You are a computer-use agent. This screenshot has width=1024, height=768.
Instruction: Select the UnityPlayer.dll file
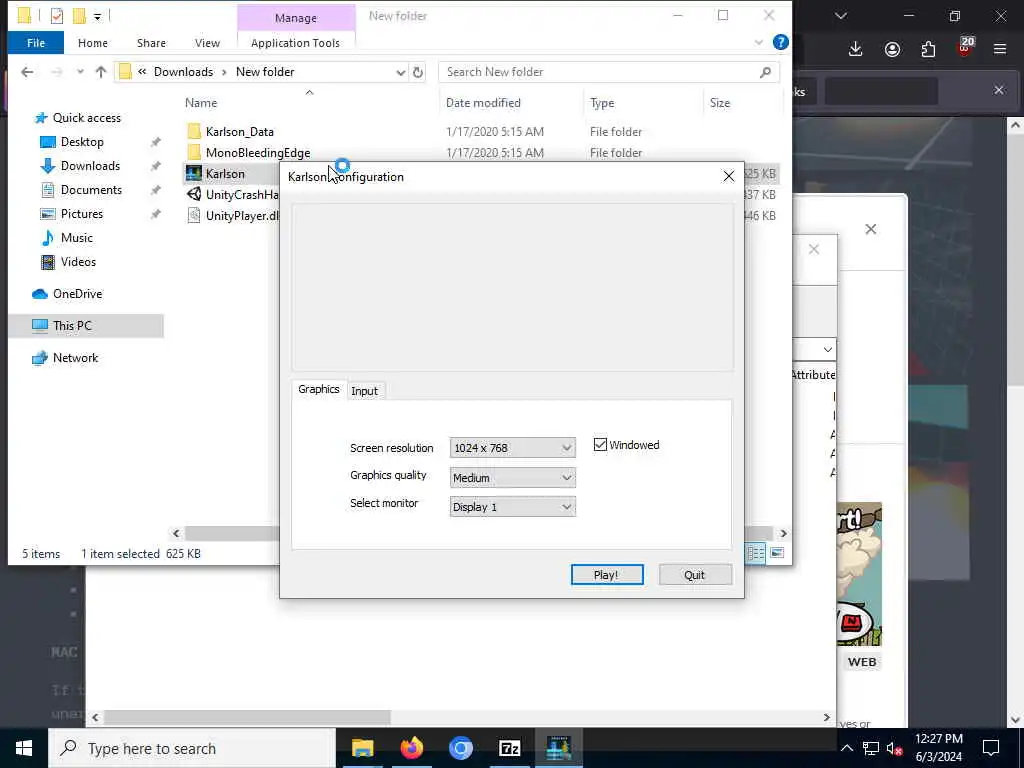(232, 216)
